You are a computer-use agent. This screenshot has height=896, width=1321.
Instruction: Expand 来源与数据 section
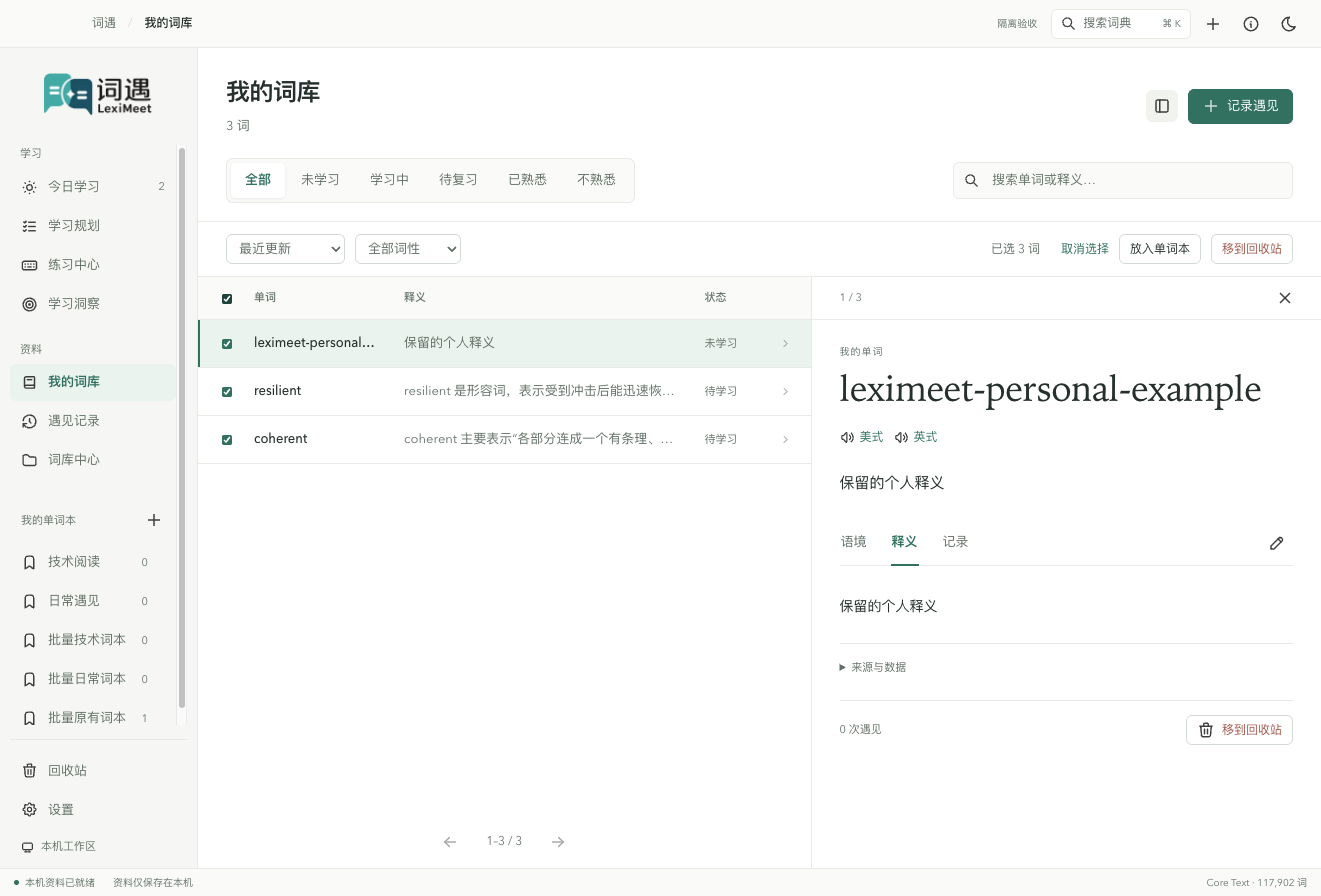coord(873,667)
